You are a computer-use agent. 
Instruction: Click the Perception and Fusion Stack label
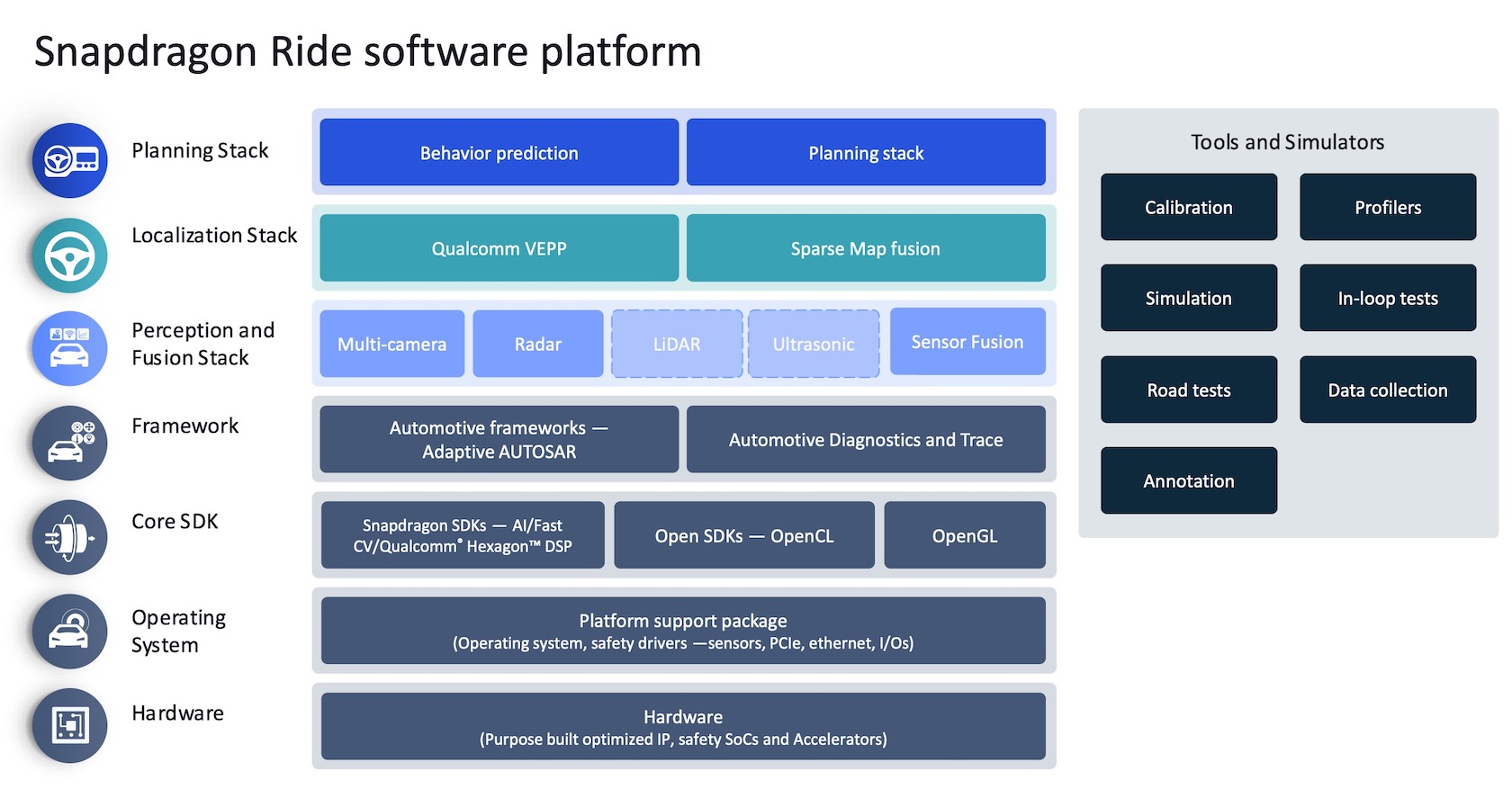coord(203,344)
